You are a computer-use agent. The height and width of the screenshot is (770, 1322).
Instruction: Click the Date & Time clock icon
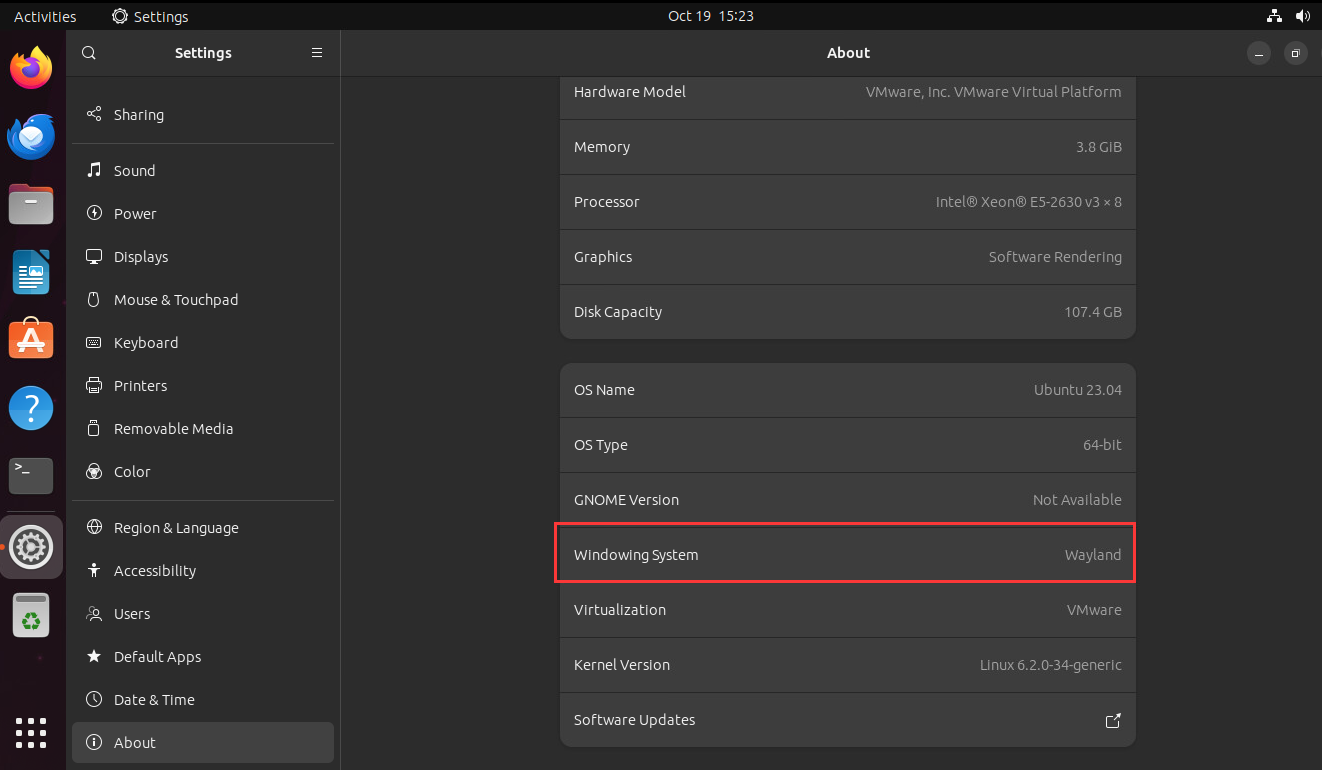click(94, 699)
